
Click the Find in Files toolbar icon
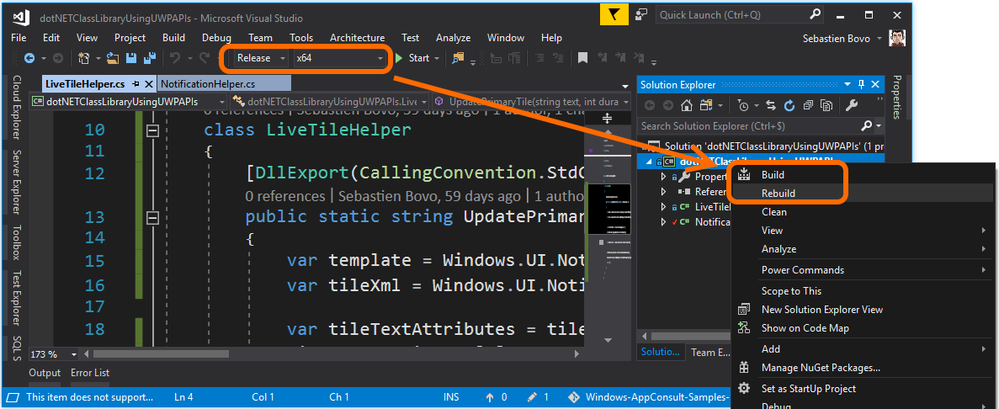[x=458, y=58]
